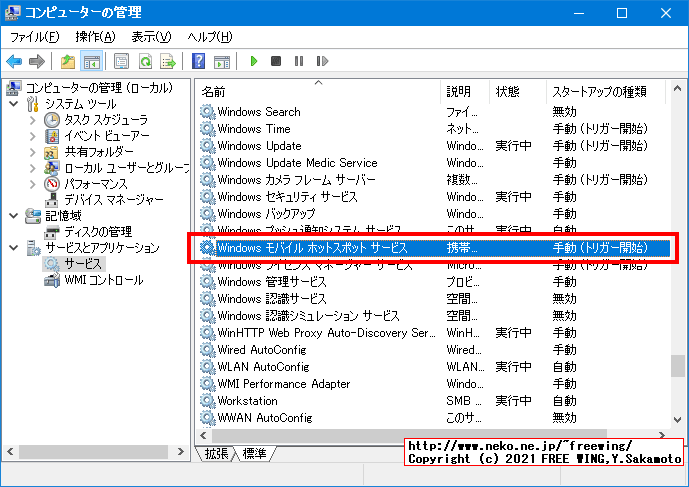Stop the service with the square icon

pyautogui.click(x=276, y=61)
